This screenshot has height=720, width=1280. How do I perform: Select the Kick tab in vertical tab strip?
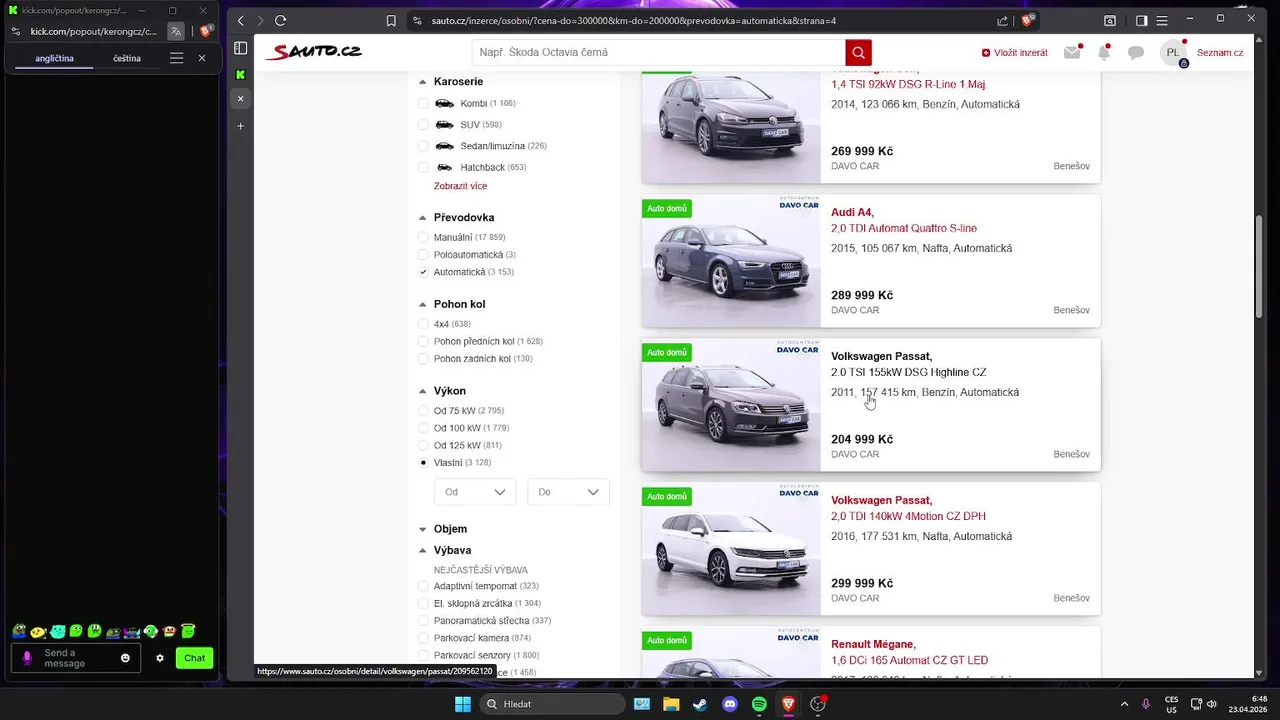pyautogui.click(x=240, y=74)
